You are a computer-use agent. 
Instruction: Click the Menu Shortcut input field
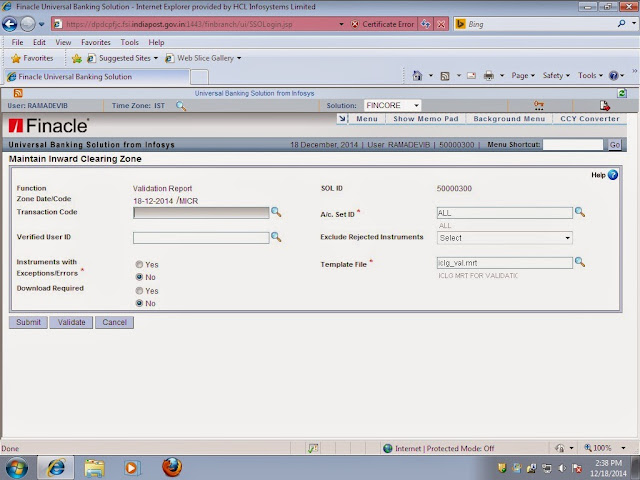(x=573, y=144)
